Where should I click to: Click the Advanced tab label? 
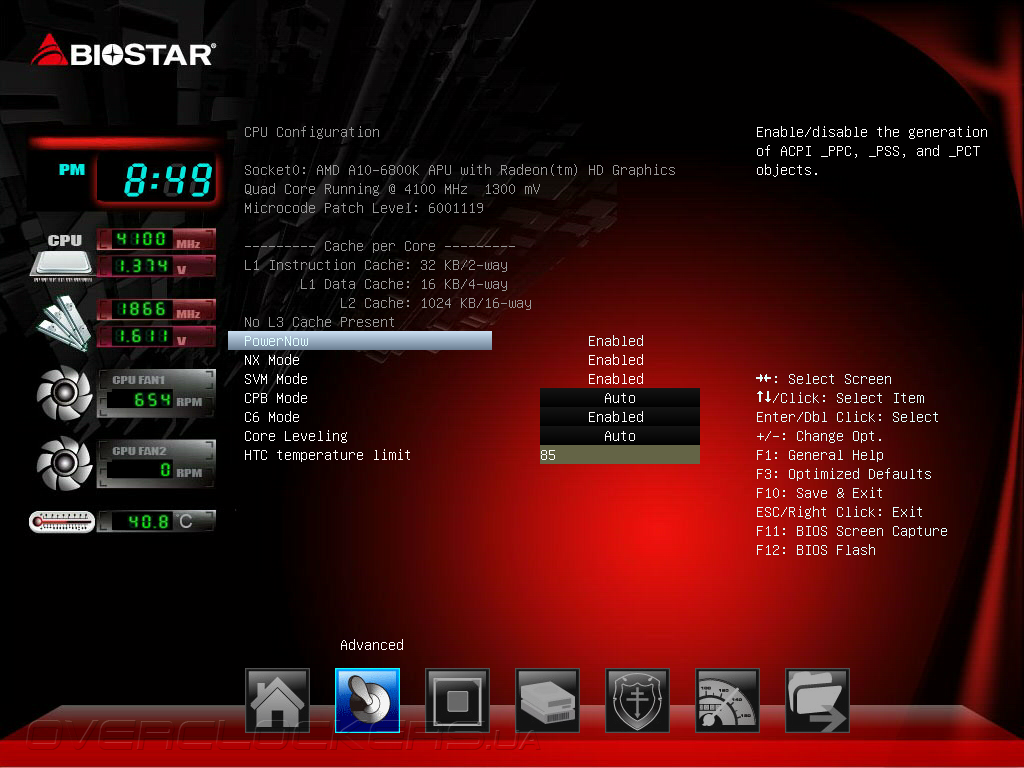372,645
